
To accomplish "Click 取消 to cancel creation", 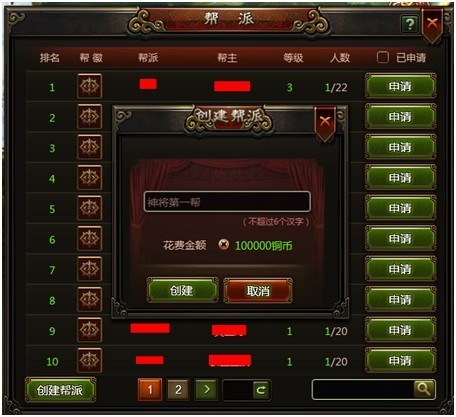I will [258, 291].
